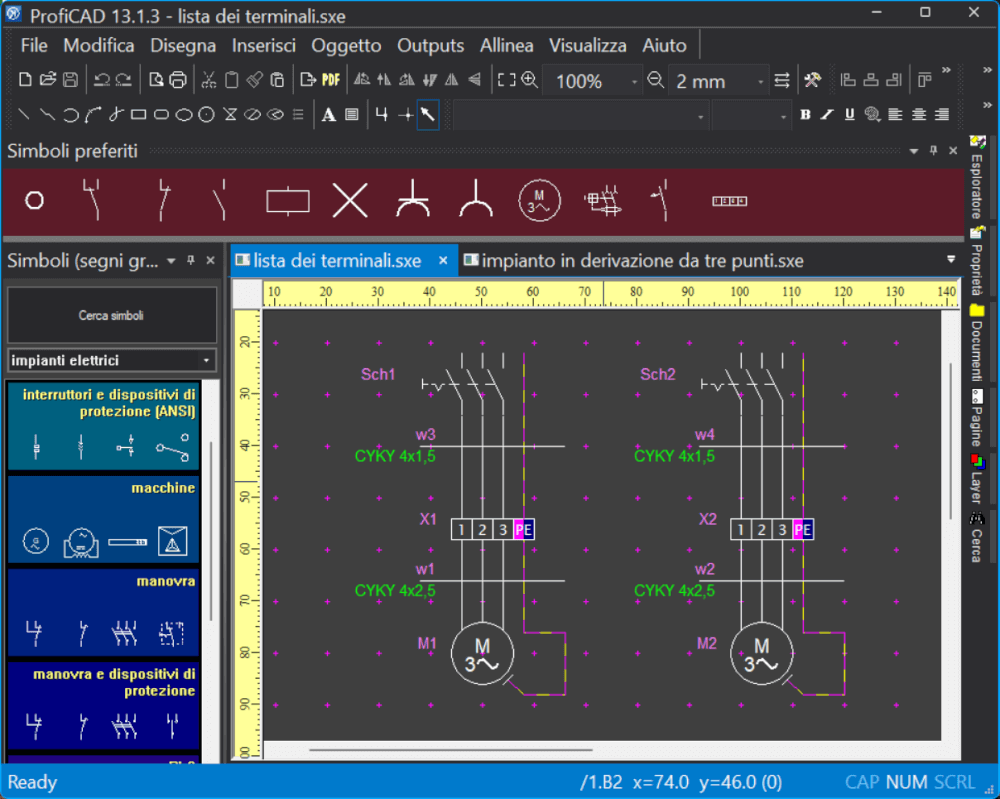1000x799 pixels.
Task: Pin the Simboli (segni grafici) panel
Action: [191, 260]
